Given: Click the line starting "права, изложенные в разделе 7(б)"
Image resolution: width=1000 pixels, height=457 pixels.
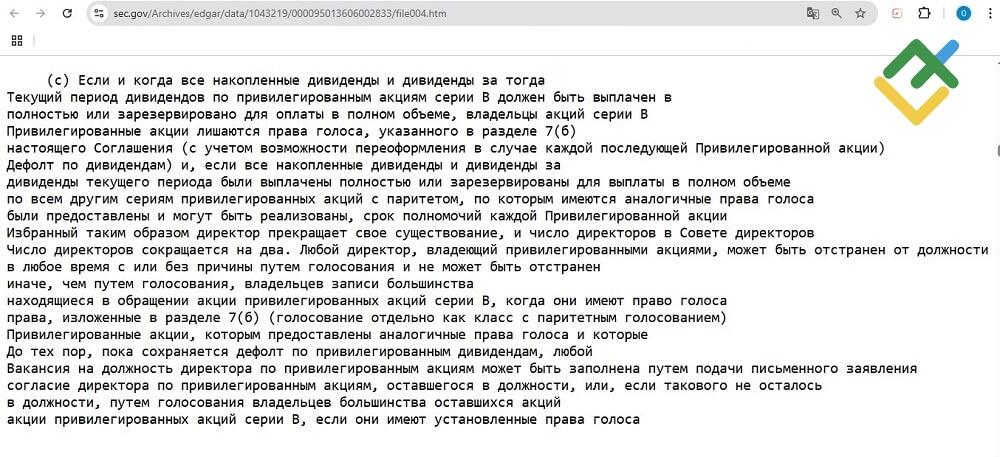Looking at the screenshot, I should (367, 317).
